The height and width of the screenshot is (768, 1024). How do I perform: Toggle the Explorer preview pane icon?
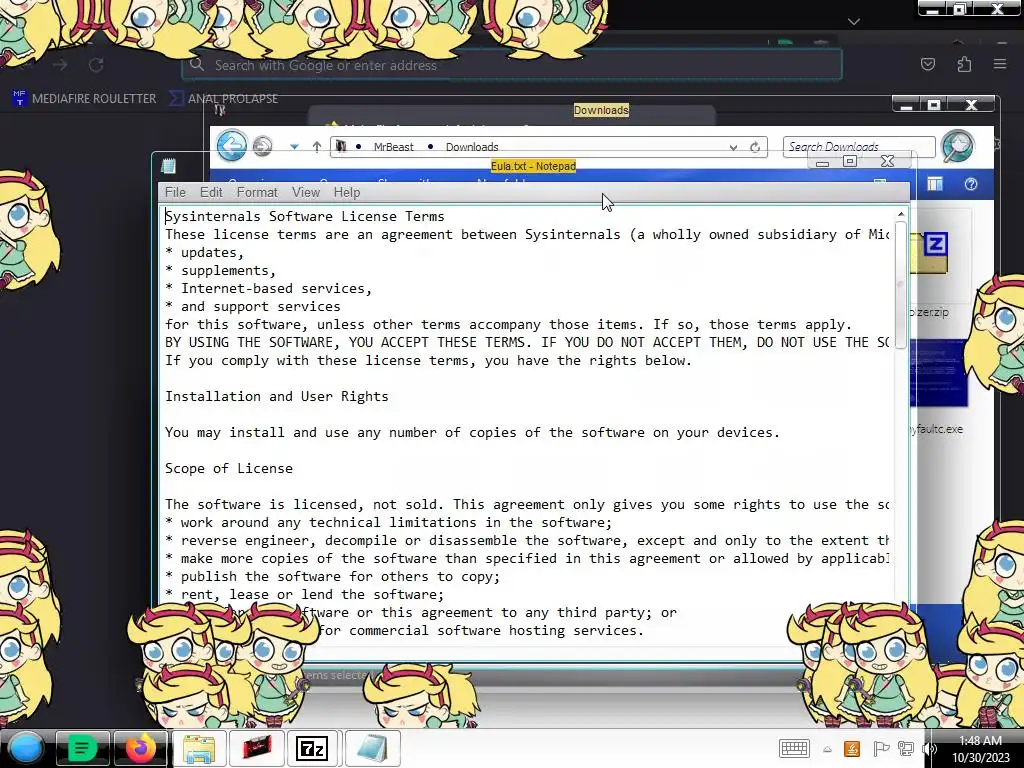[935, 185]
